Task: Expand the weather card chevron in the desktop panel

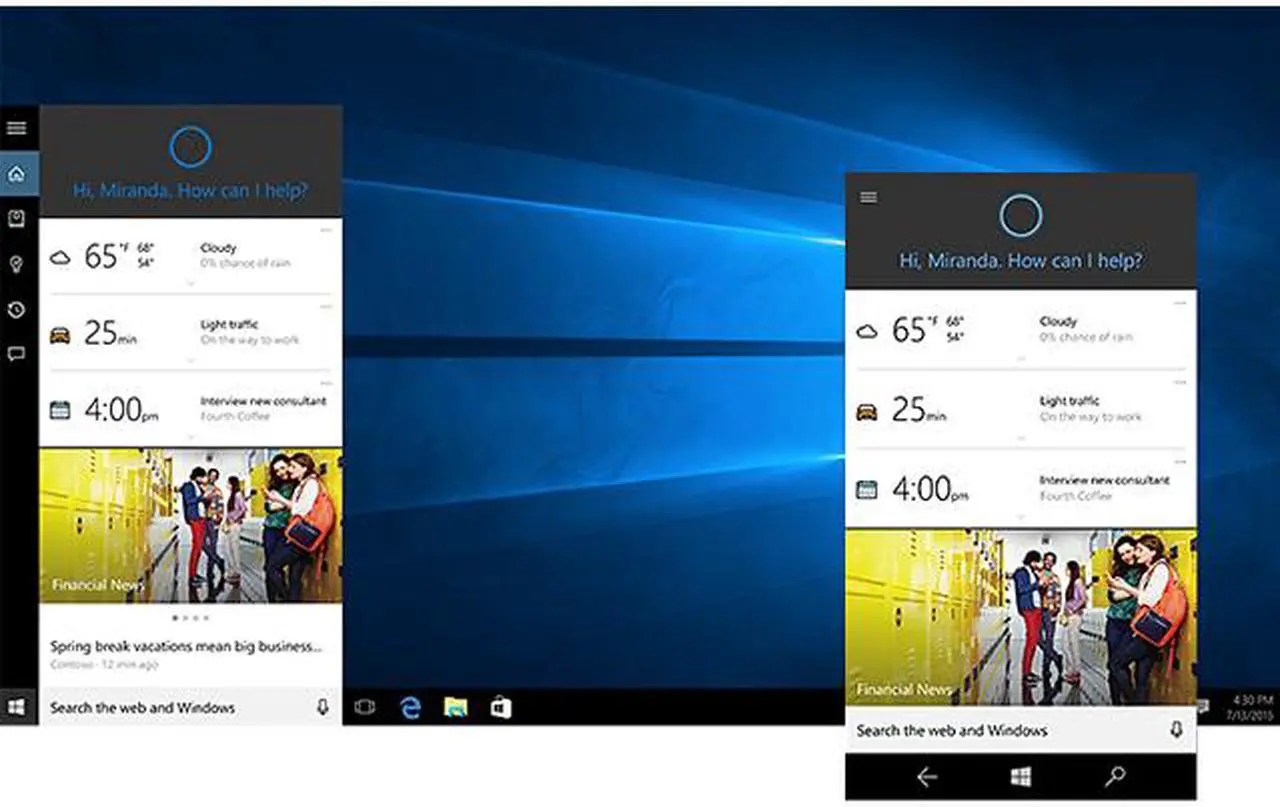Action: tap(190, 284)
